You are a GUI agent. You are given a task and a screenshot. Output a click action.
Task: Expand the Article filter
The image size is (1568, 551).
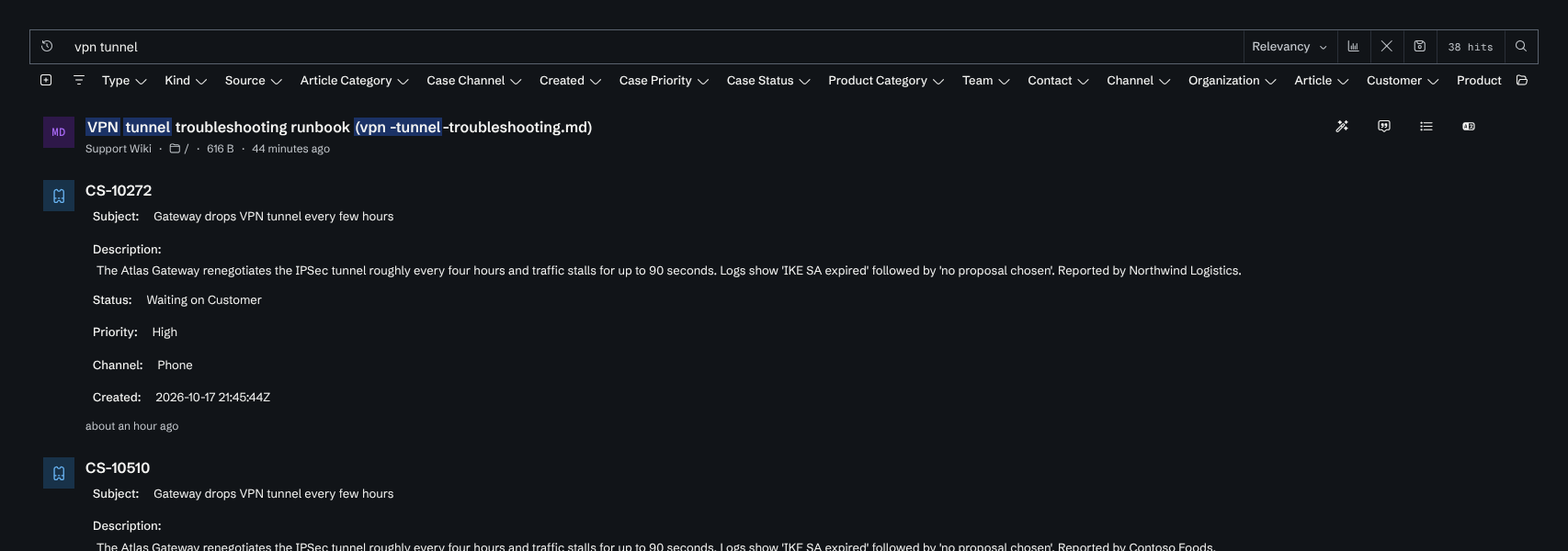coord(1322,81)
